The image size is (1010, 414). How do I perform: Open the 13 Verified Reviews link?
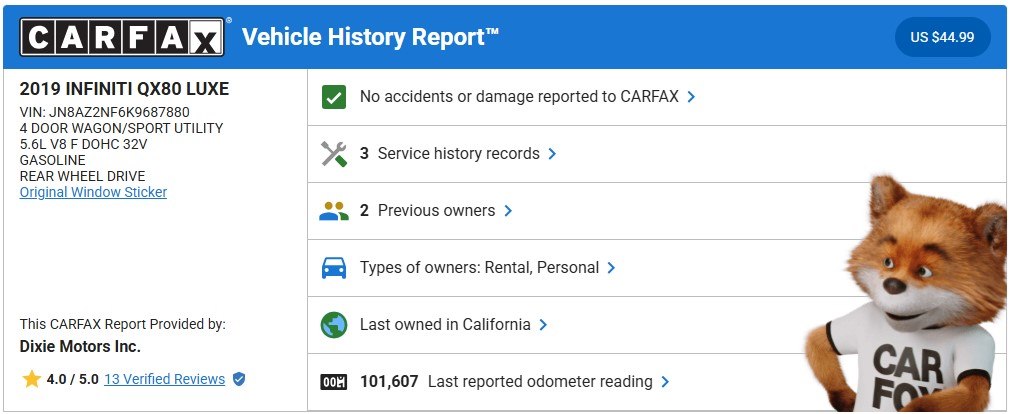[164, 379]
